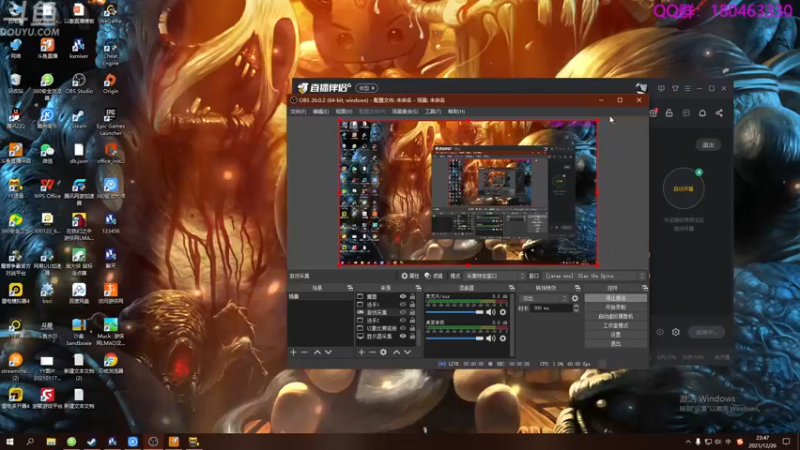The image size is (800, 450).
Task: Click 桌面音频 volume slider
Action: [454, 338]
